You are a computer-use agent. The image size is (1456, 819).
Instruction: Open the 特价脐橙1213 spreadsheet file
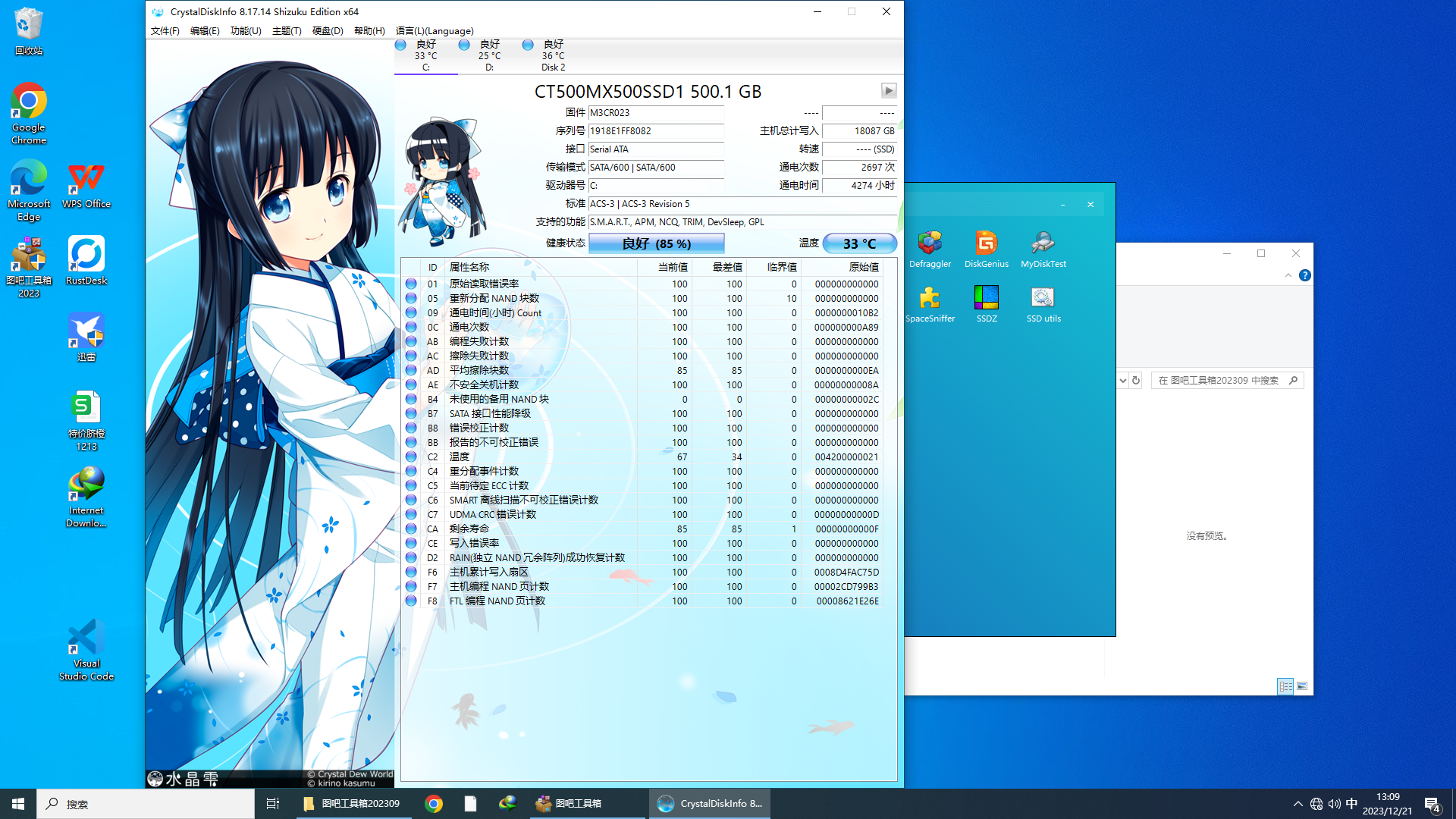point(86,421)
